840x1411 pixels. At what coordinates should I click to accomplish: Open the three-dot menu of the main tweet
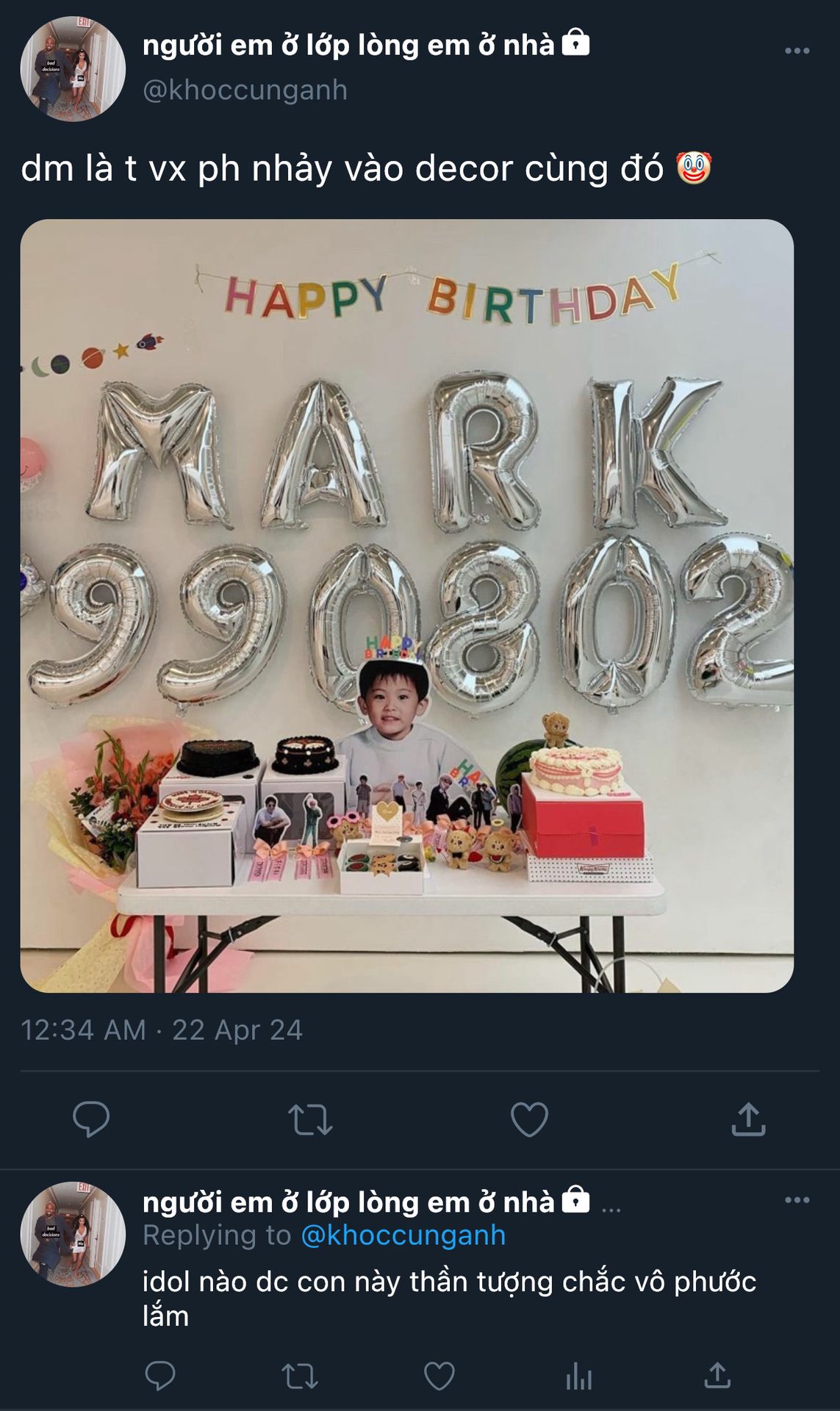point(797,51)
